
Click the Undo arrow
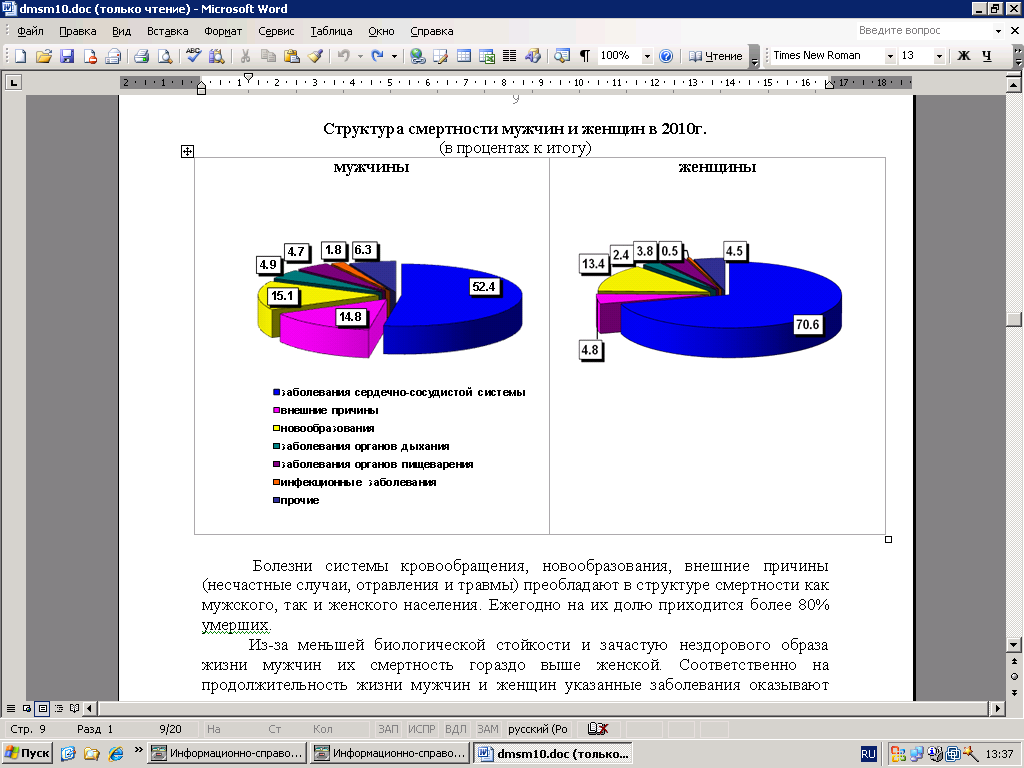coord(344,56)
